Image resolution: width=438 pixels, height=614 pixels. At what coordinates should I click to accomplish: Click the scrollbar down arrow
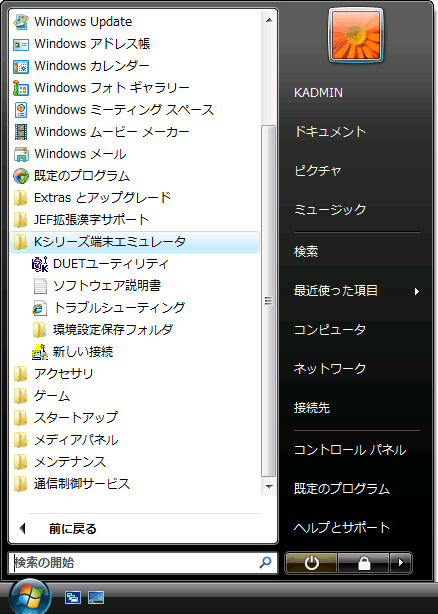click(x=269, y=487)
